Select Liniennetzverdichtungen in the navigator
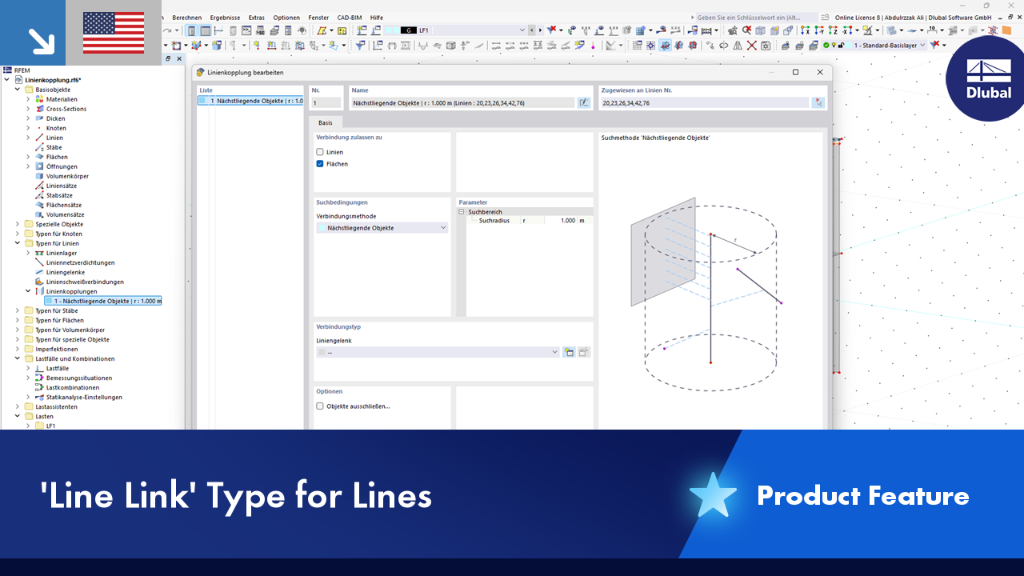Image resolution: width=1024 pixels, height=576 pixels. click(80, 263)
